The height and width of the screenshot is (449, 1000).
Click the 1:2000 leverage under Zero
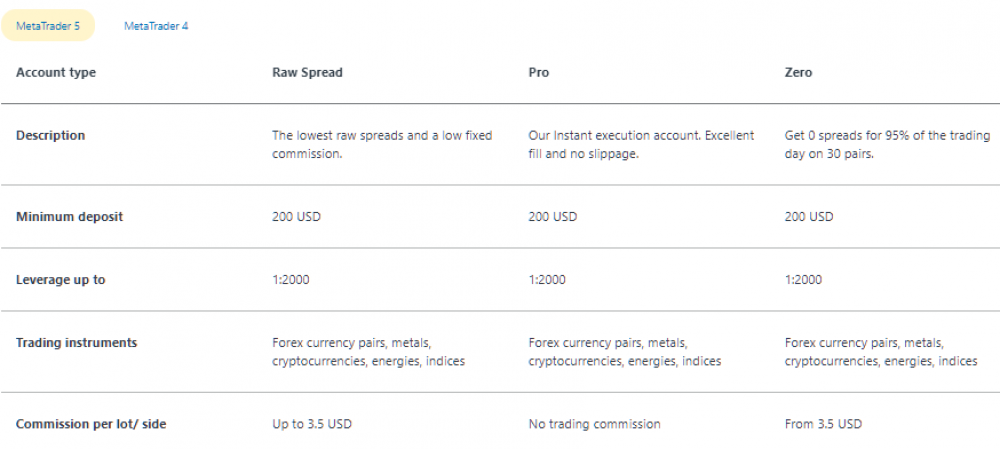[804, 279]
